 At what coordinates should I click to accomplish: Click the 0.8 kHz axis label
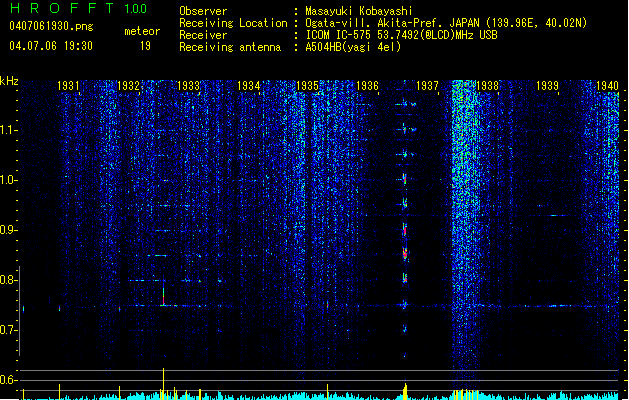tap(8, 280)
